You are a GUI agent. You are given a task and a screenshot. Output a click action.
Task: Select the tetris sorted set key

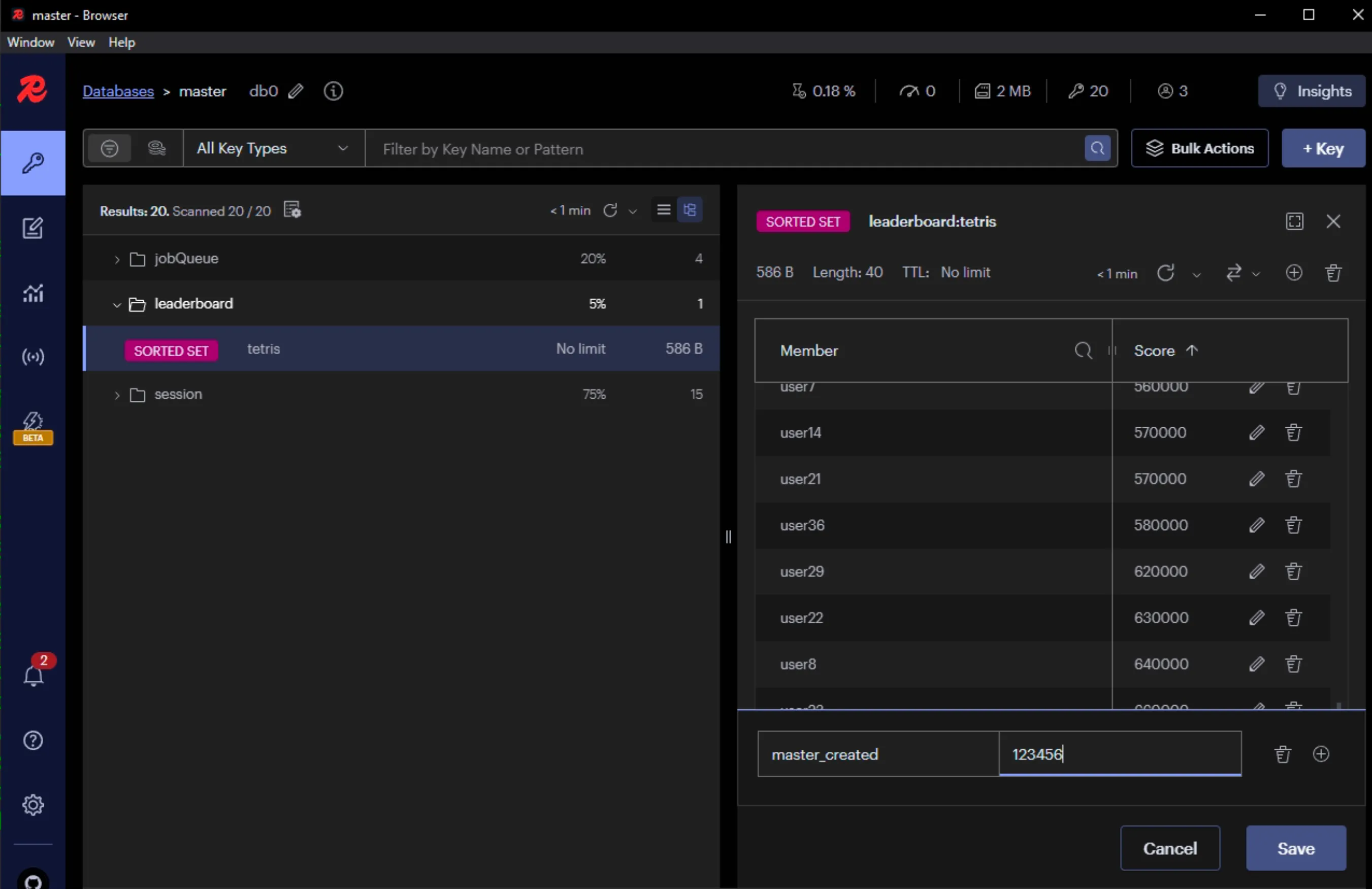coord(402,349)
